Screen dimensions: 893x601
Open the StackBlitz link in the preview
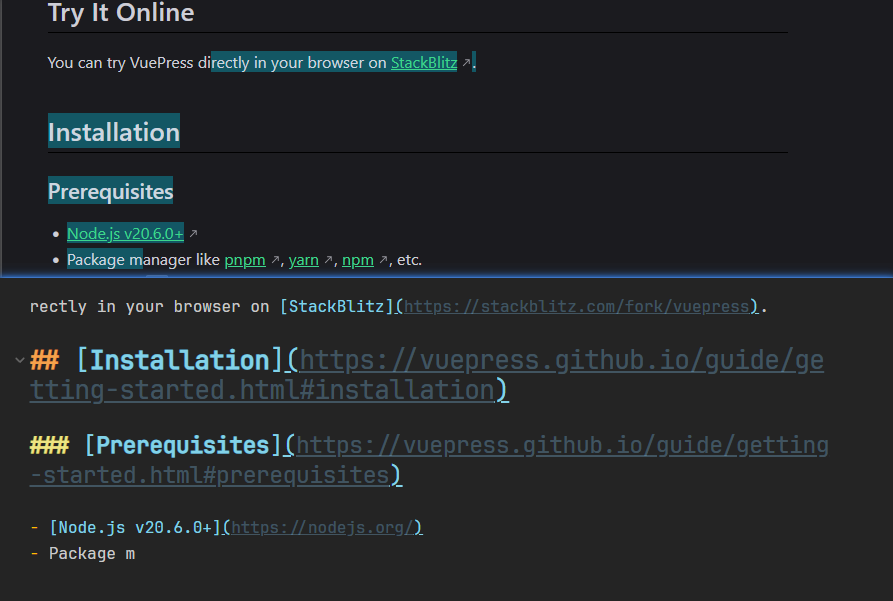424,62
